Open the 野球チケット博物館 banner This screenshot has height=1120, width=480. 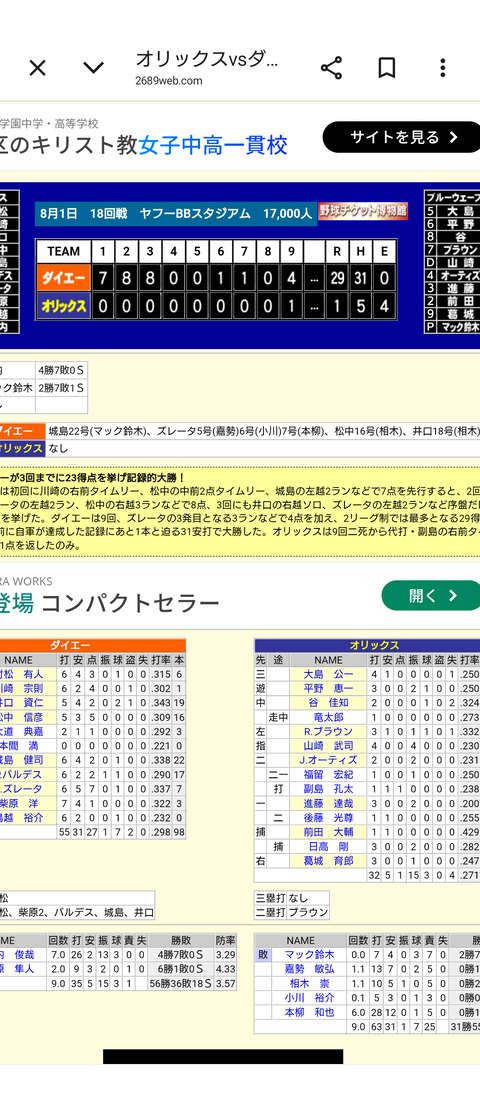(x=363, y=211)
